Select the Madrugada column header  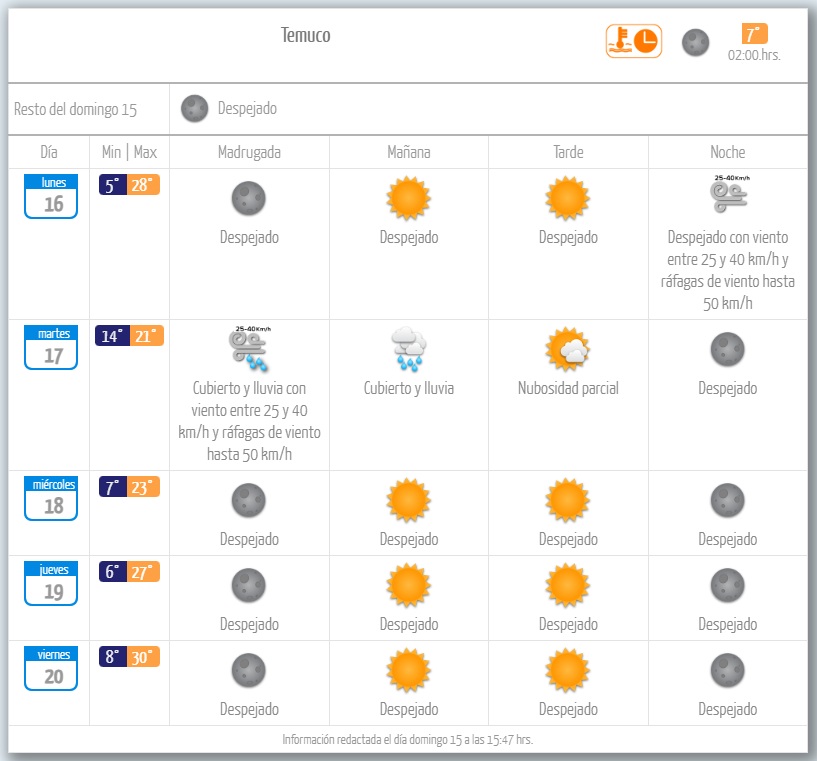coord(249,152)
